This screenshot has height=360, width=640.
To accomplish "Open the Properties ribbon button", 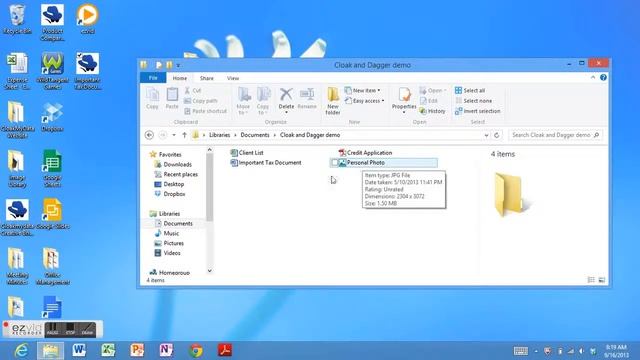I will 404,99.
